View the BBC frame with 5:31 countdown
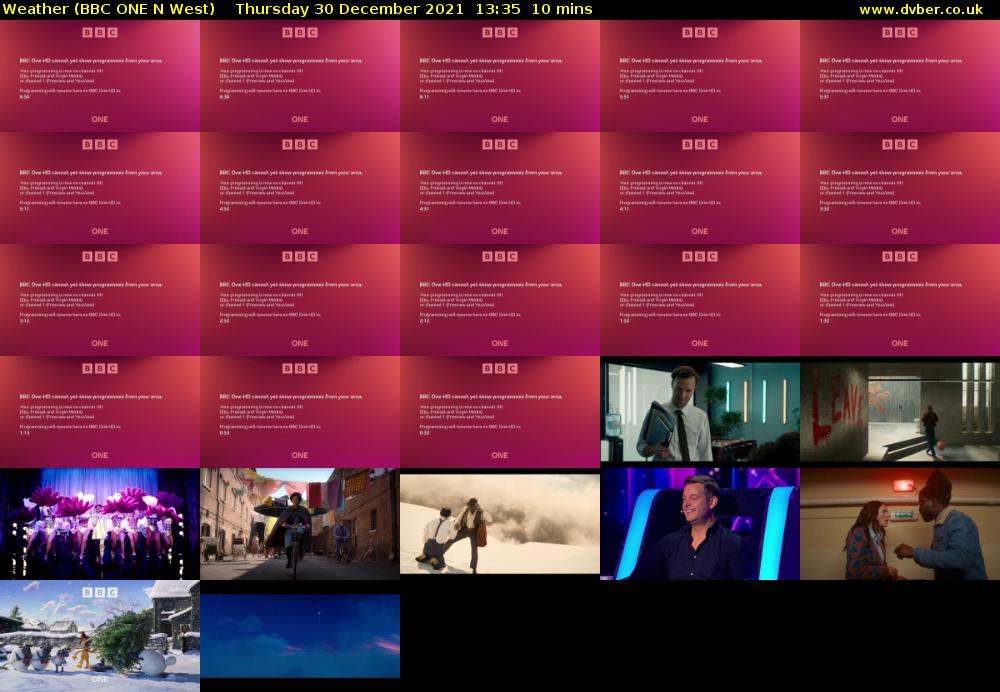Screen dimensions: 1000x692 click(x=900, y=76)
